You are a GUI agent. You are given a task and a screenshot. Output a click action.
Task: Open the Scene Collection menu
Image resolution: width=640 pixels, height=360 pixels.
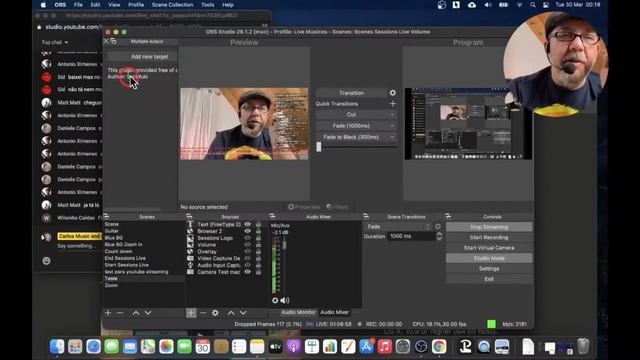(x=173, y=5)
